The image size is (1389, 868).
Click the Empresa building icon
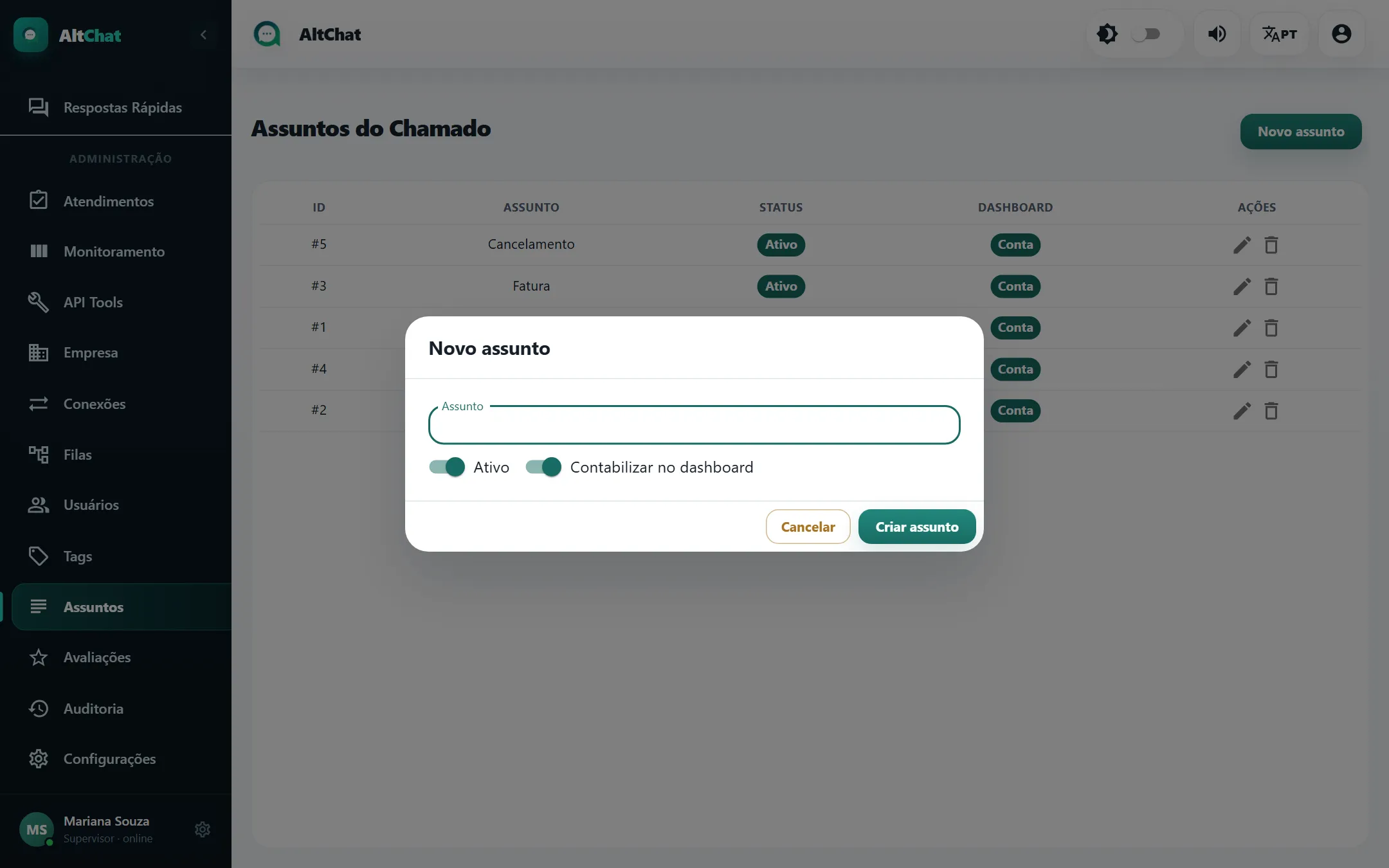click(39, 352)
